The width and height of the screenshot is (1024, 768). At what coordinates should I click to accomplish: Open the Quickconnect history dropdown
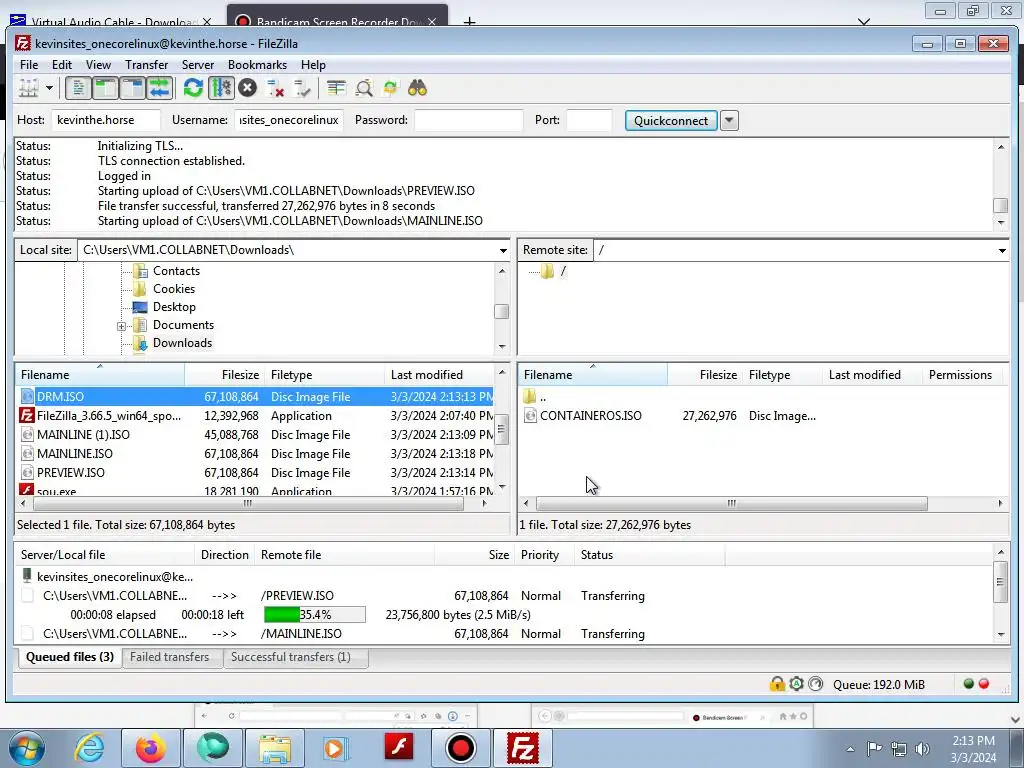[729, 121]
